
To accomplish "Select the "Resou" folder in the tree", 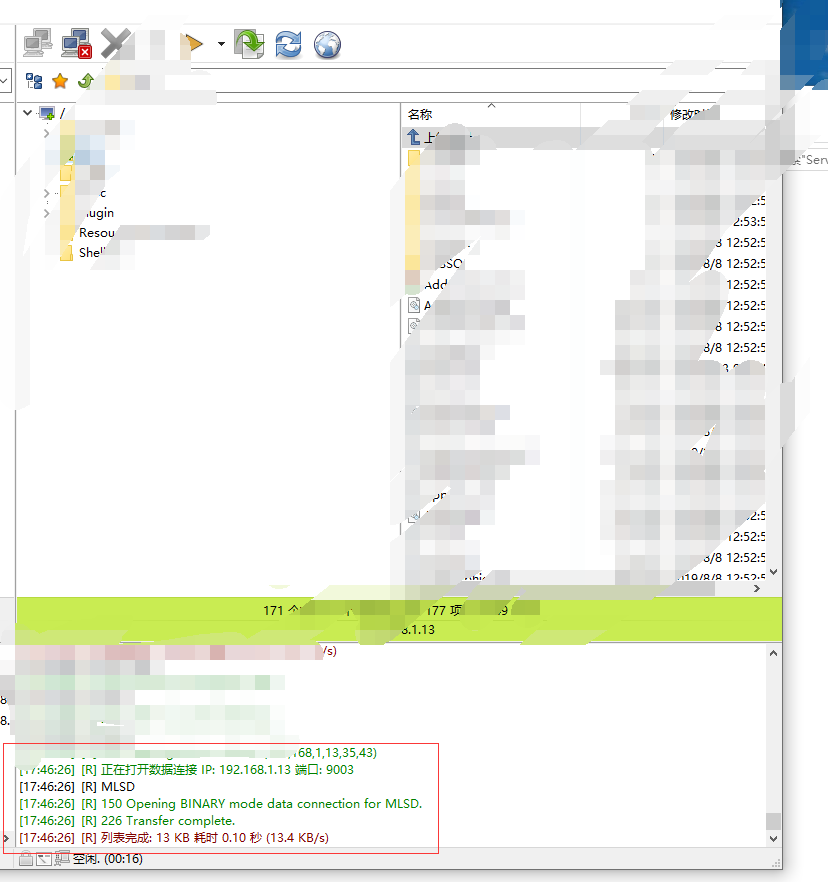I will point(96,232).
